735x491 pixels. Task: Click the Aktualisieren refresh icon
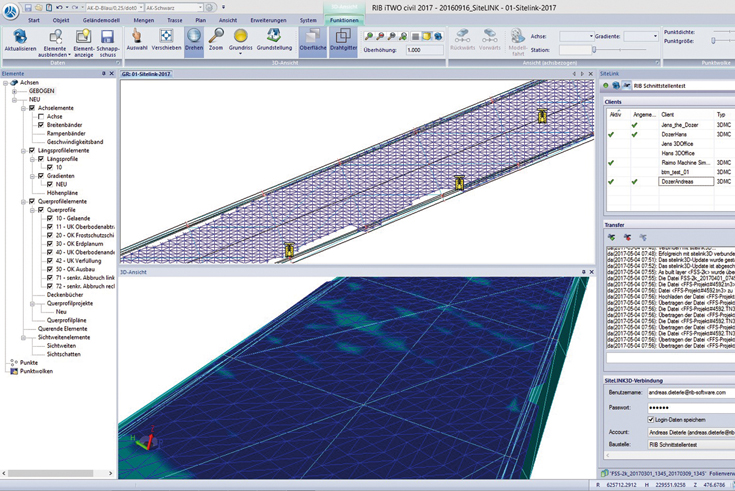point(19,36)
